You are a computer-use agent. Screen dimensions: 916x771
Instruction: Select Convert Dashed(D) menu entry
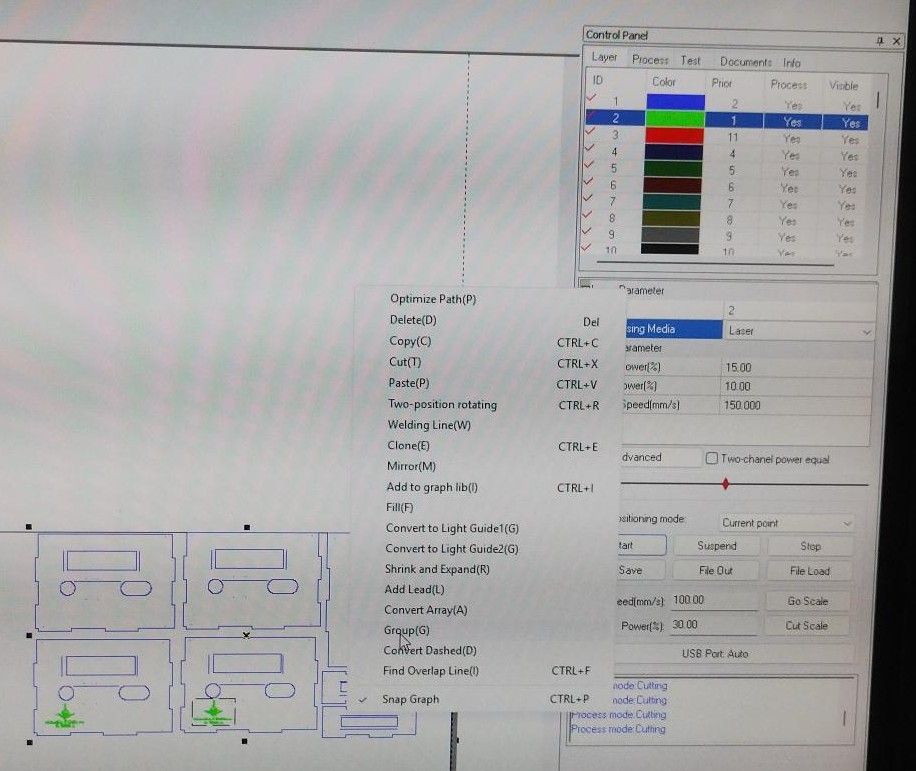click(430, 650)
